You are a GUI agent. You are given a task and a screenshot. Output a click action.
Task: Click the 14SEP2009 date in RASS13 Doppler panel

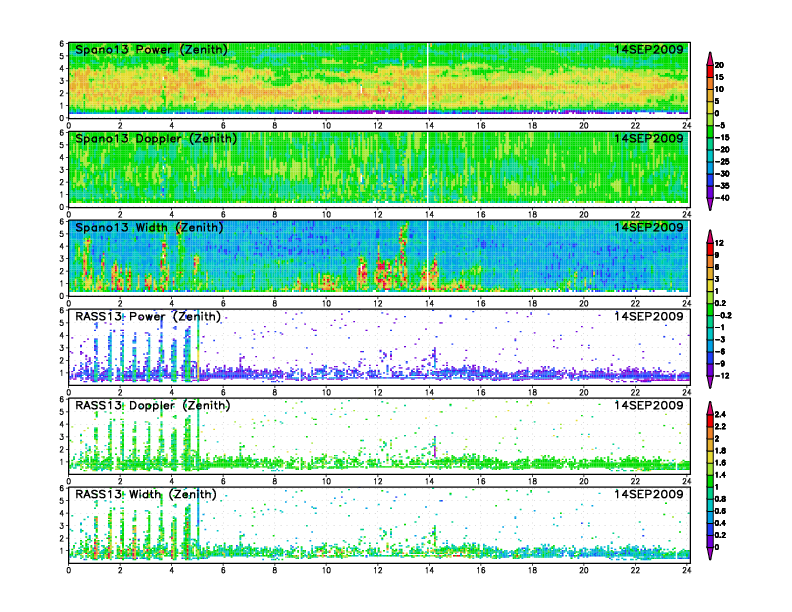[649, 405]
